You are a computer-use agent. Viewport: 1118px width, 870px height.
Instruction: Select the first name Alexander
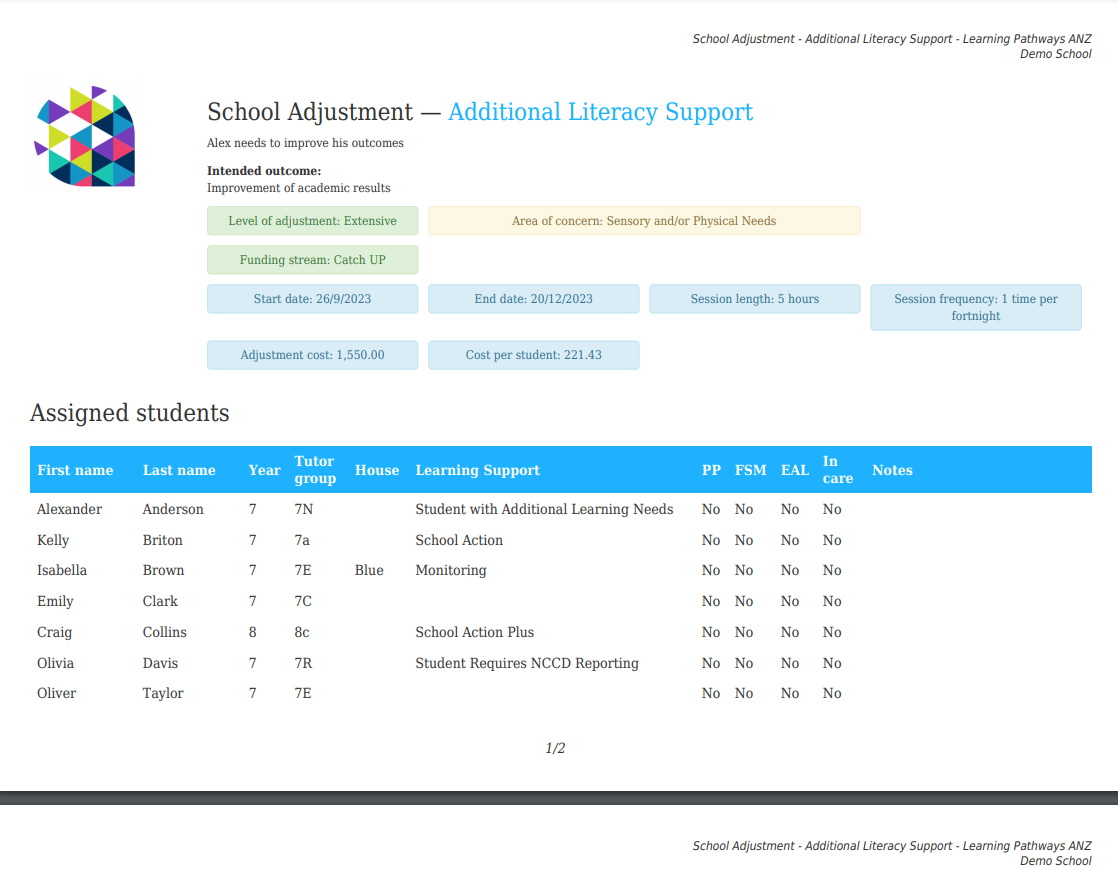point(70,509)
